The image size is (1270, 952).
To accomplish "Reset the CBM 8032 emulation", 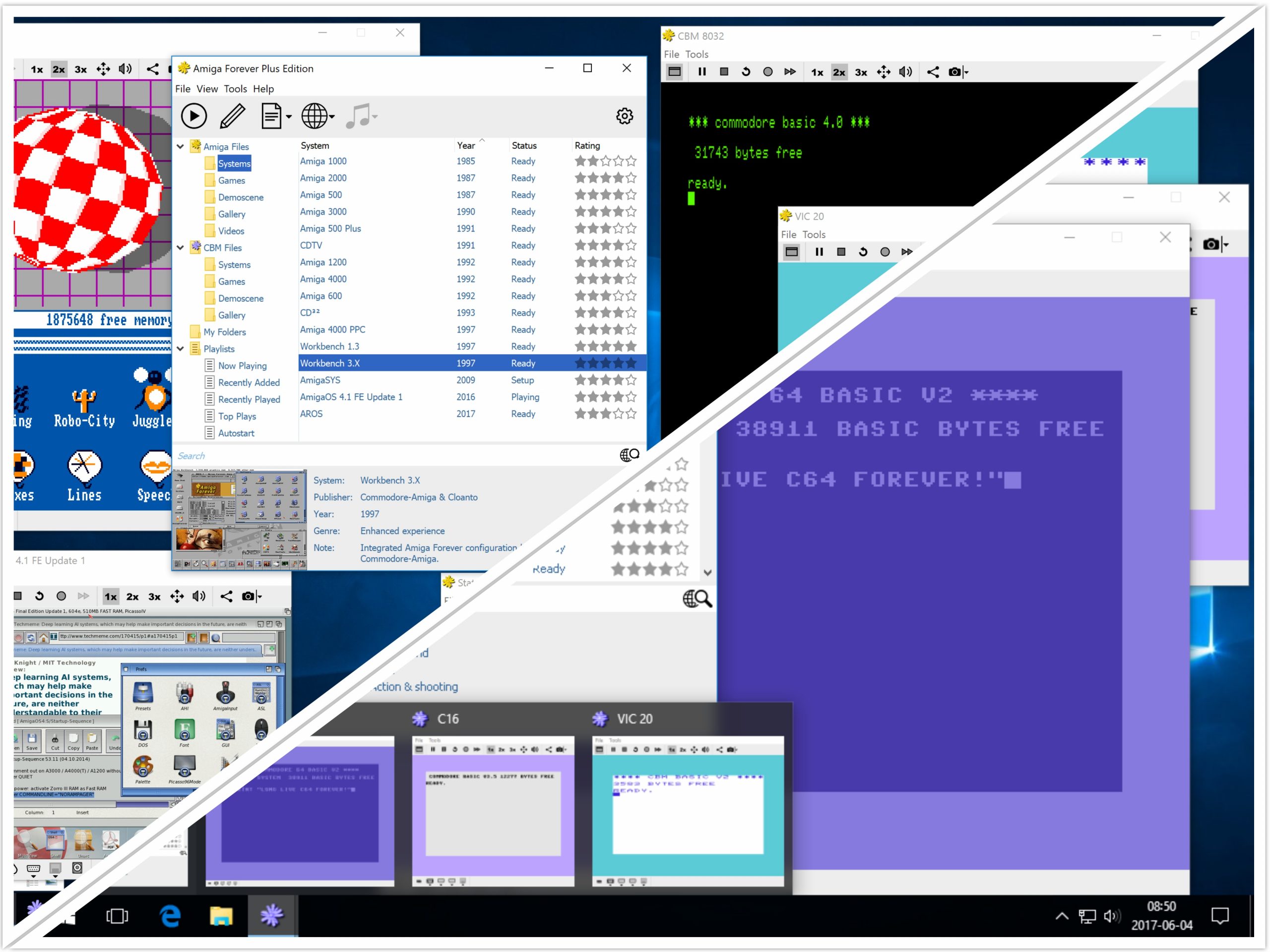I will pos(746,72).
